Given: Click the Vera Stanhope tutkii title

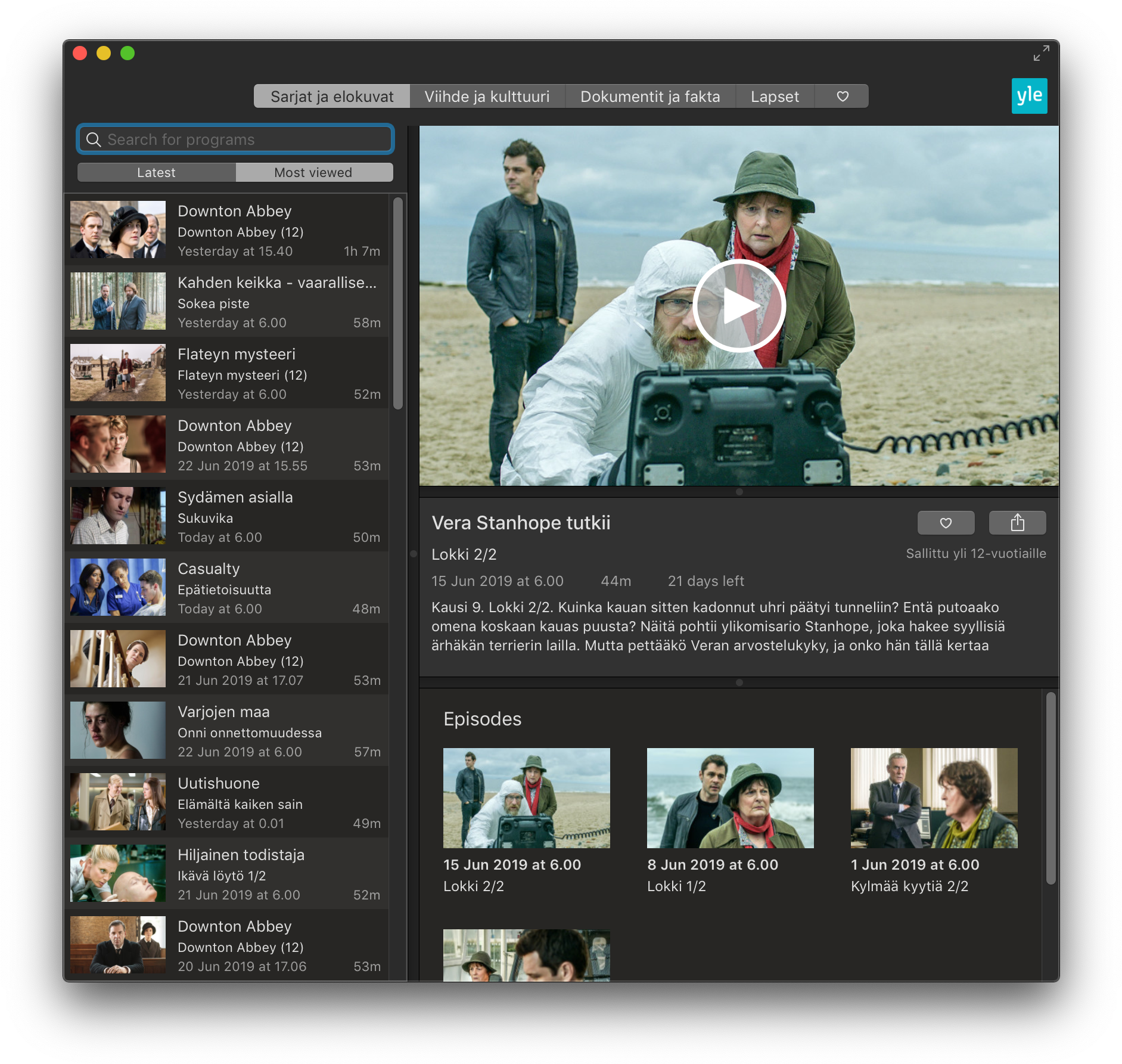Looking at the screenshot, I should pyautogui.click(x=521, y=523).
